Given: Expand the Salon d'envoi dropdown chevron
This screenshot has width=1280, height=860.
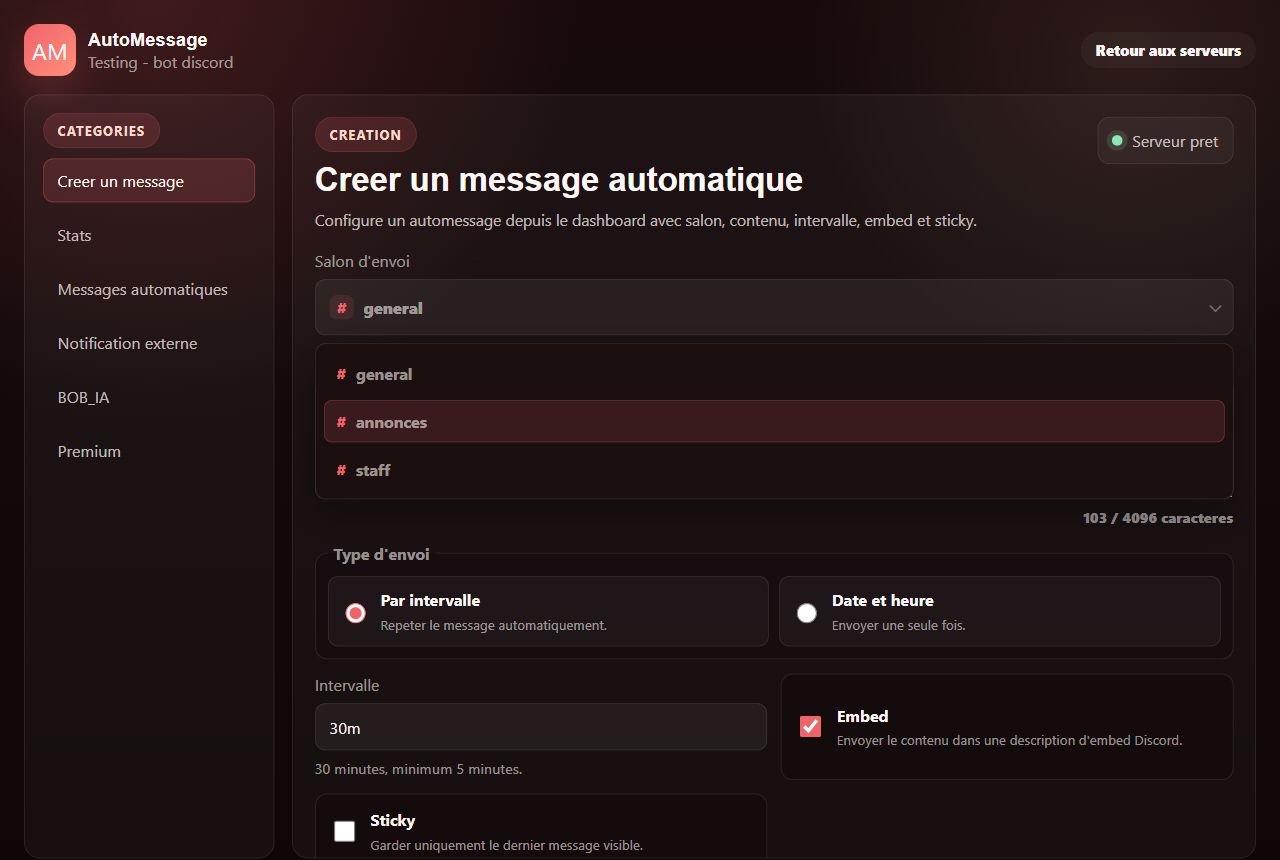Looking at the screenshot, I should (x=1215, y=308).
